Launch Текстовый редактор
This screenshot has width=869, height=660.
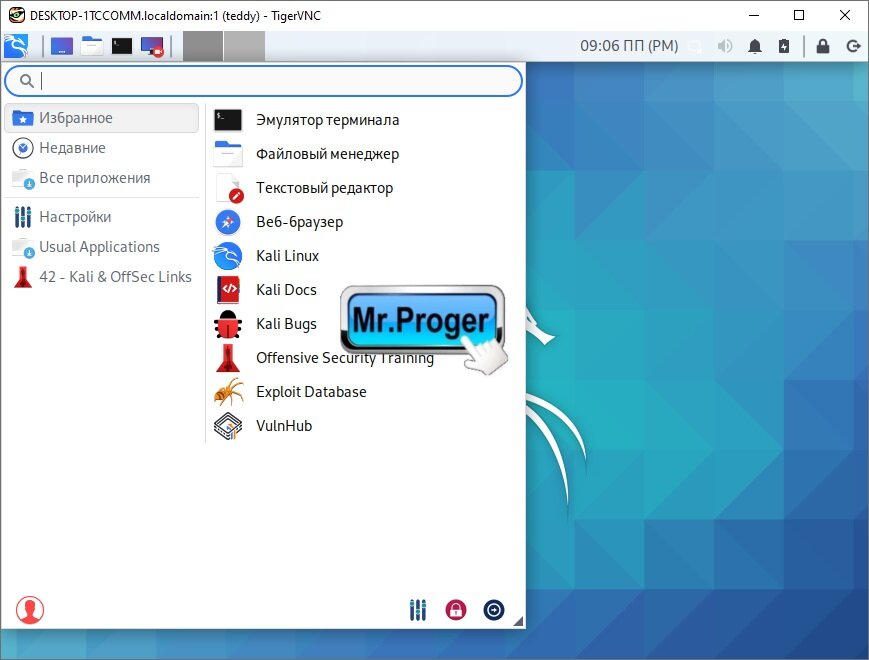[x=366, y=188]
